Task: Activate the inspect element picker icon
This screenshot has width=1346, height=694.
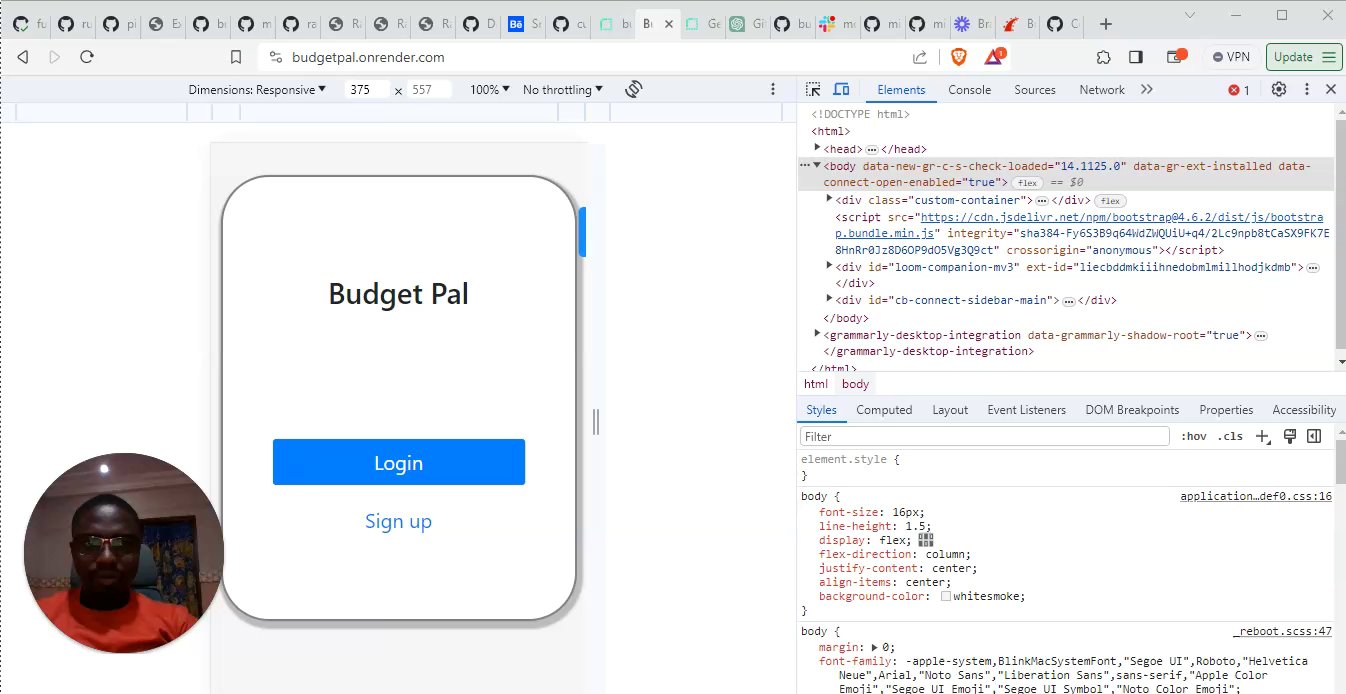Action: [x=813, y=89]
